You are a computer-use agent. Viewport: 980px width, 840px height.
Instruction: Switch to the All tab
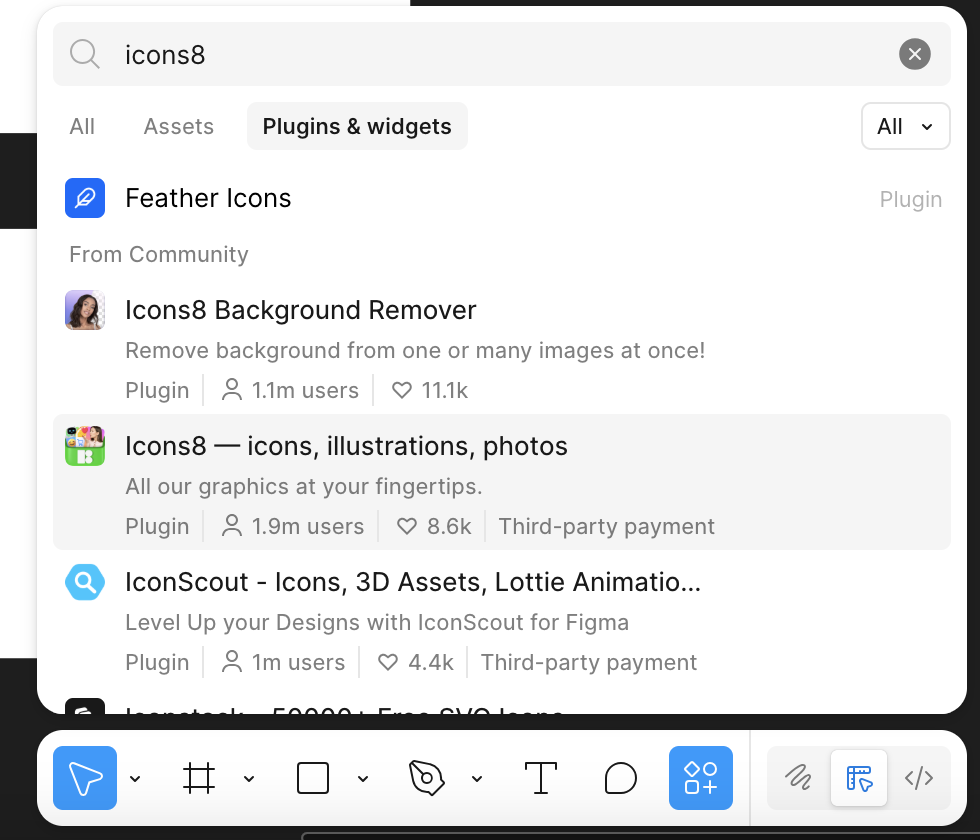pos(82,126)
